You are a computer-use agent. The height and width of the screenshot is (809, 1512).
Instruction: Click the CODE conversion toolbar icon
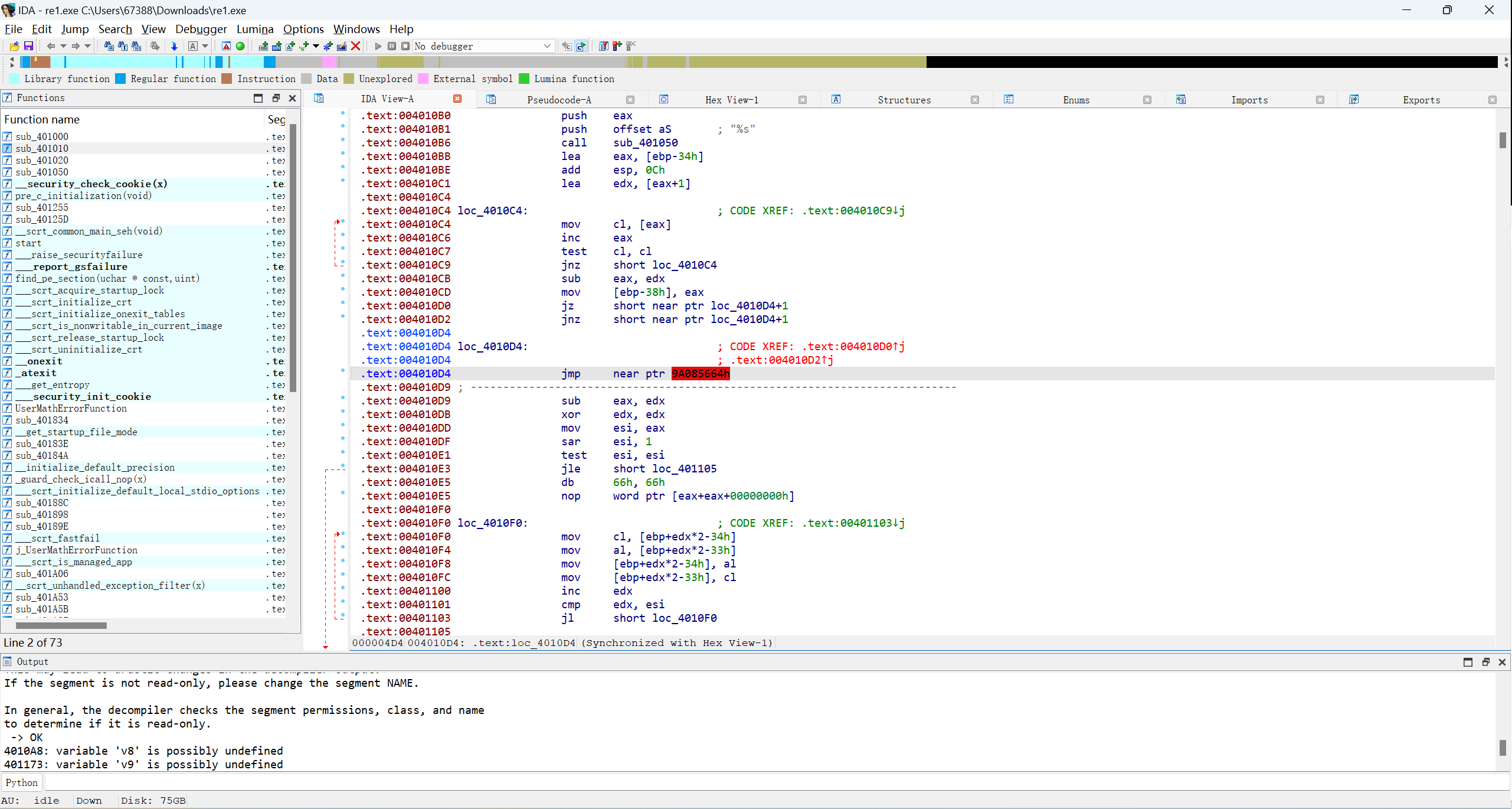pyautogui.click(x=263, y=46)
